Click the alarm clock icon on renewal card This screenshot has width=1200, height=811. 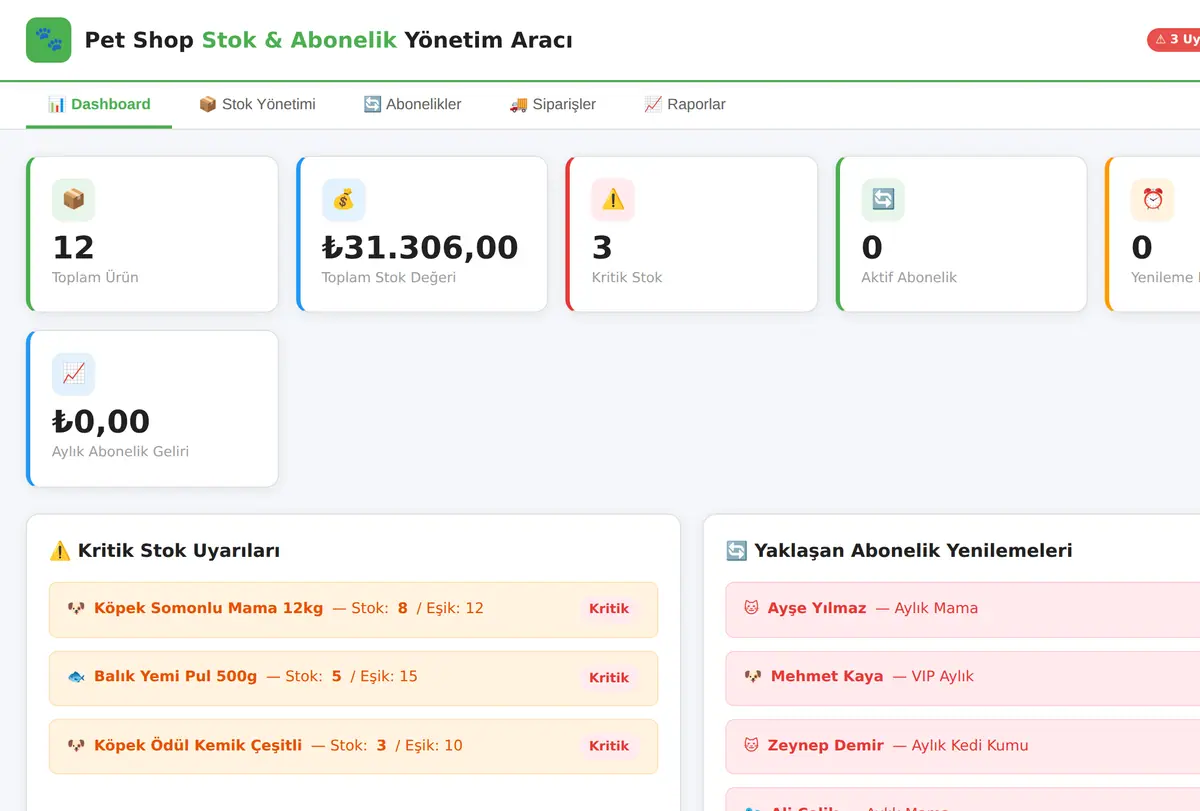coord(1152,200)
